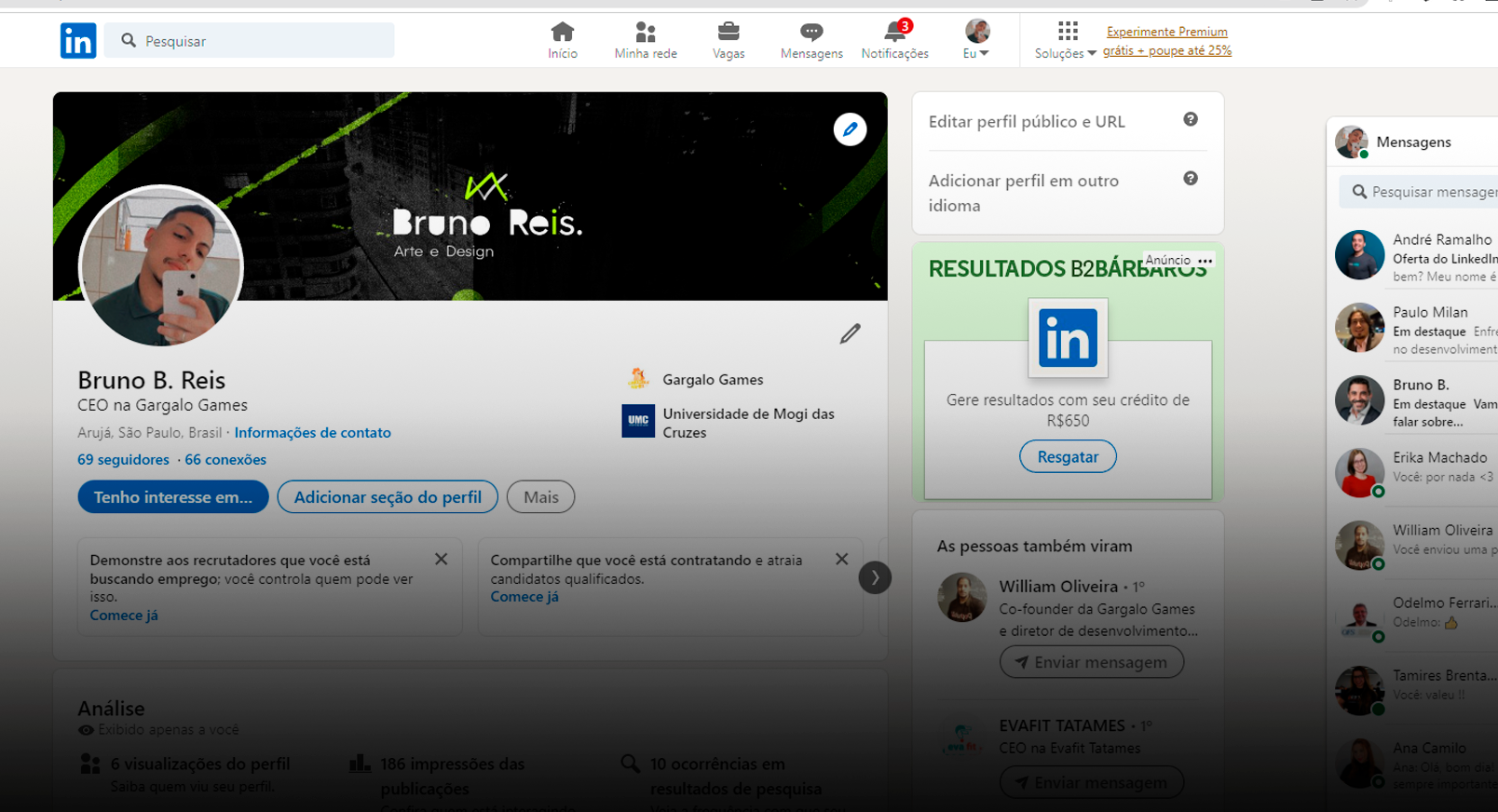The height and width of the screenshot is (812, 1498).
Task: Open Mensagens in top navigation
Action: 811,41
